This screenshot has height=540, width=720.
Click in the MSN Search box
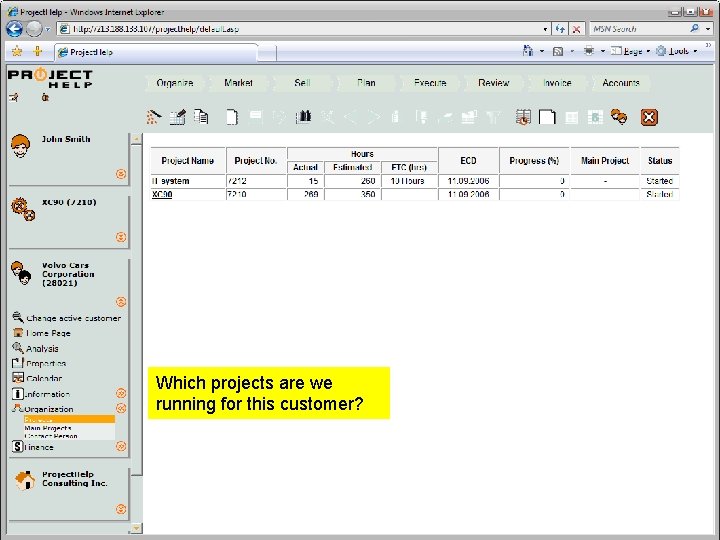click(x=638, y=29)
